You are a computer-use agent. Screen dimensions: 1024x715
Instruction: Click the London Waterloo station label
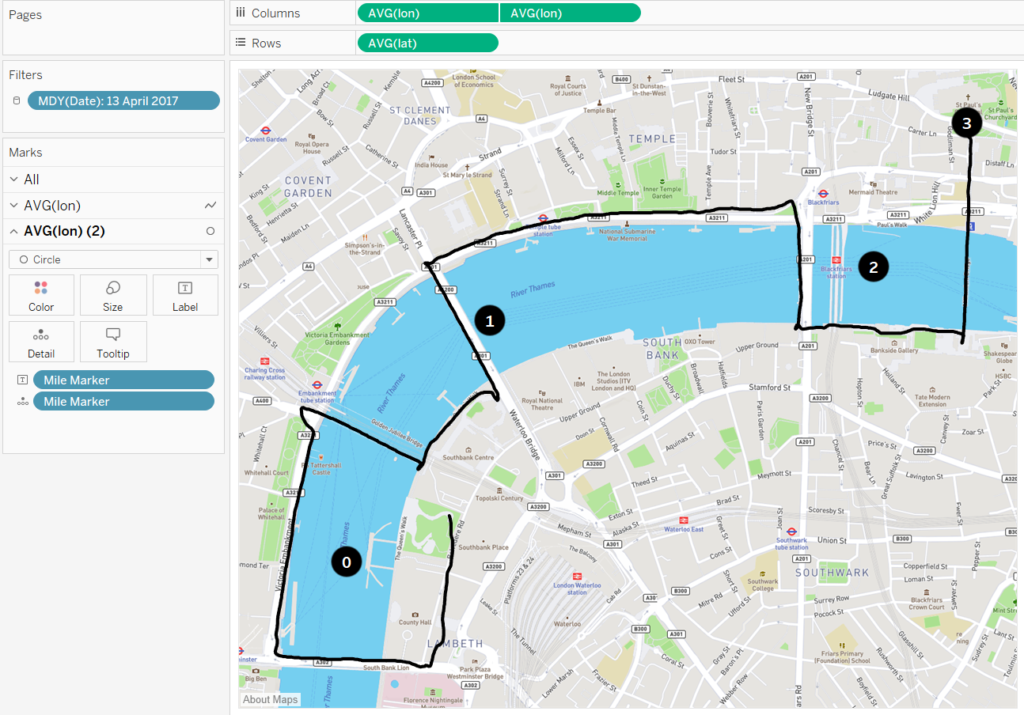coord(577,588)
